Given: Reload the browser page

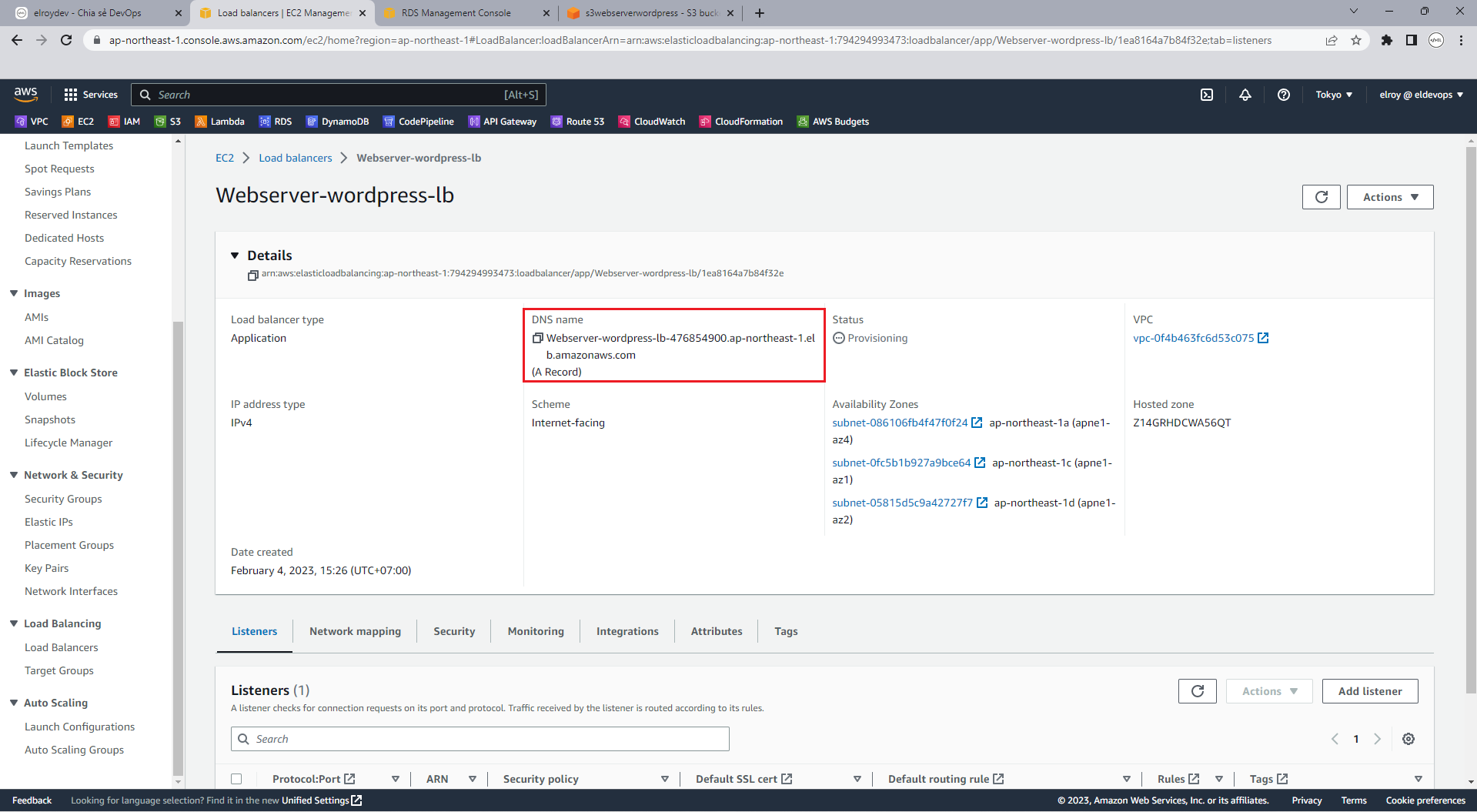Looking at the screenshot, I should click(x=66, y=40).
